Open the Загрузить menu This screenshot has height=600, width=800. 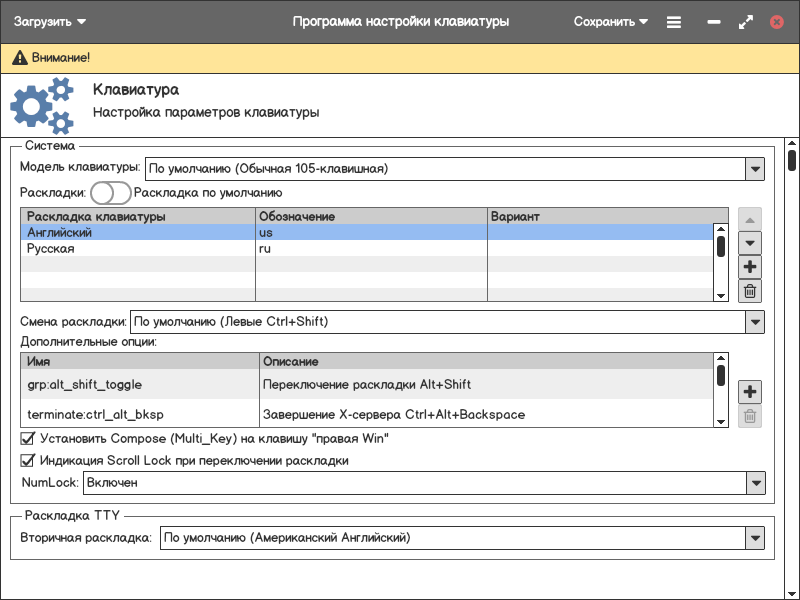[x=50, y=22]
